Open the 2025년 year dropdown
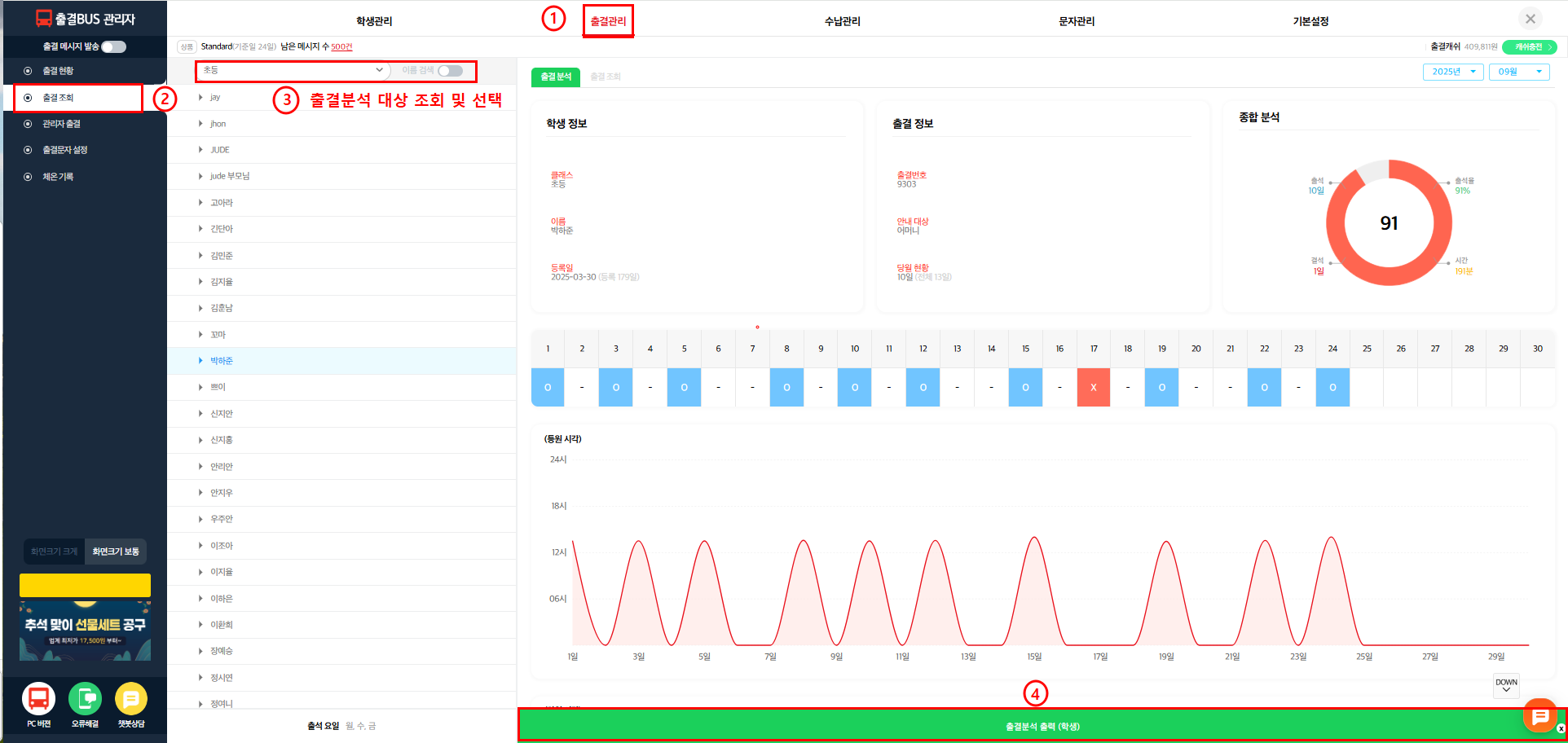The width and height of the screenshot is (1568, 743). click(1453, 72)
